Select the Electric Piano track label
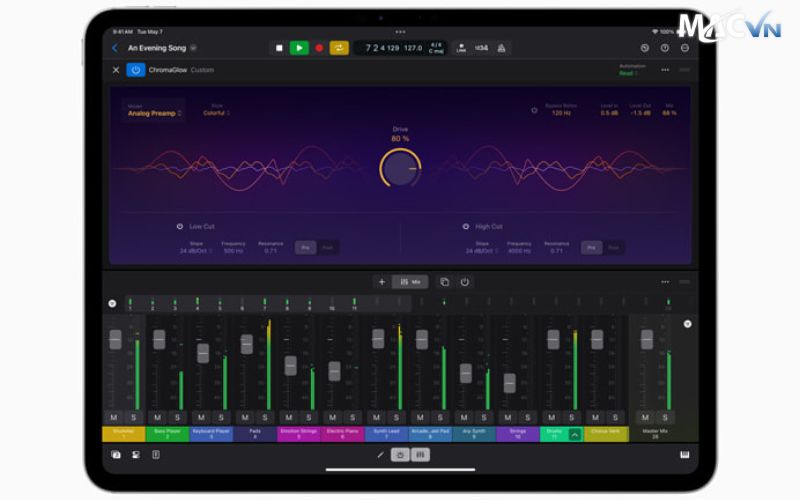800x500 pixels. [x=343, y=434]
